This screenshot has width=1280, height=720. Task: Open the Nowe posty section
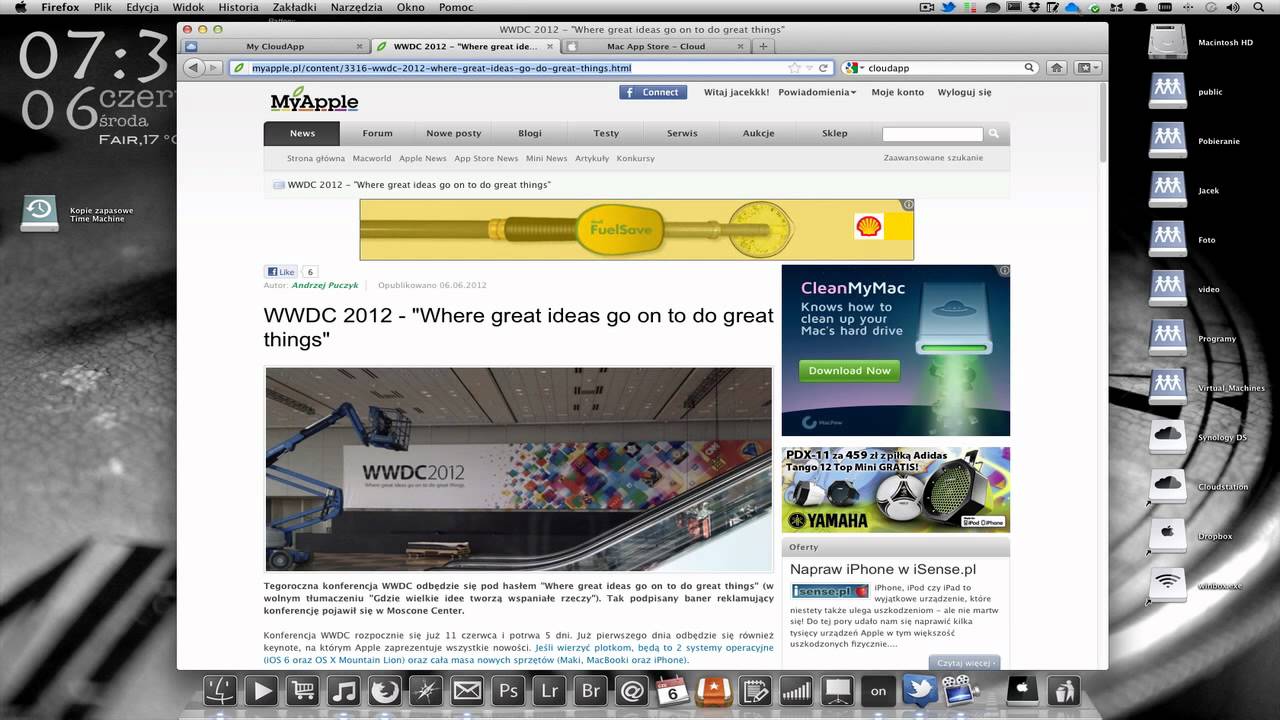pos(454,133)
